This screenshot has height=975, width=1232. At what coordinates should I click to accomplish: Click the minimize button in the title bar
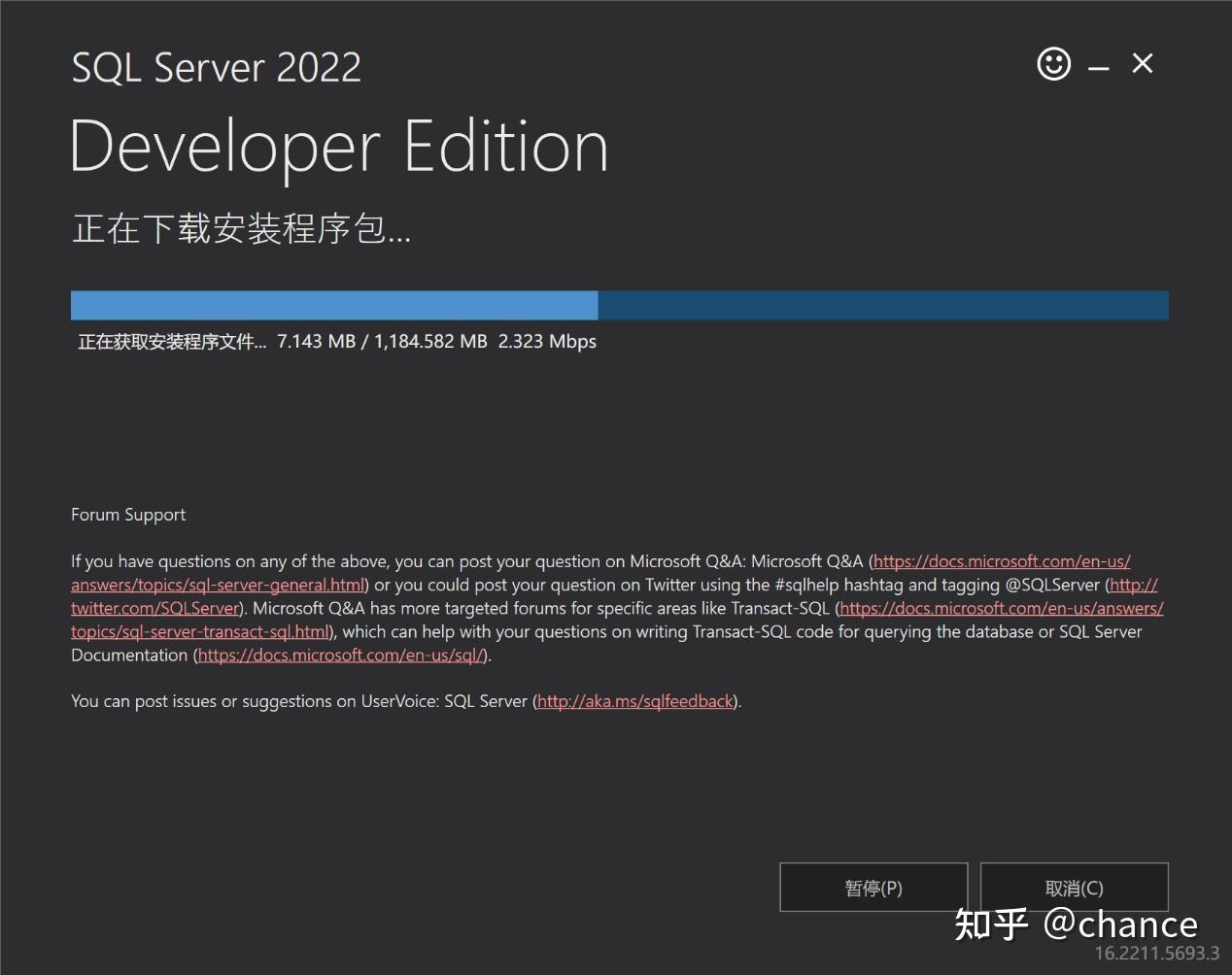1097,64
